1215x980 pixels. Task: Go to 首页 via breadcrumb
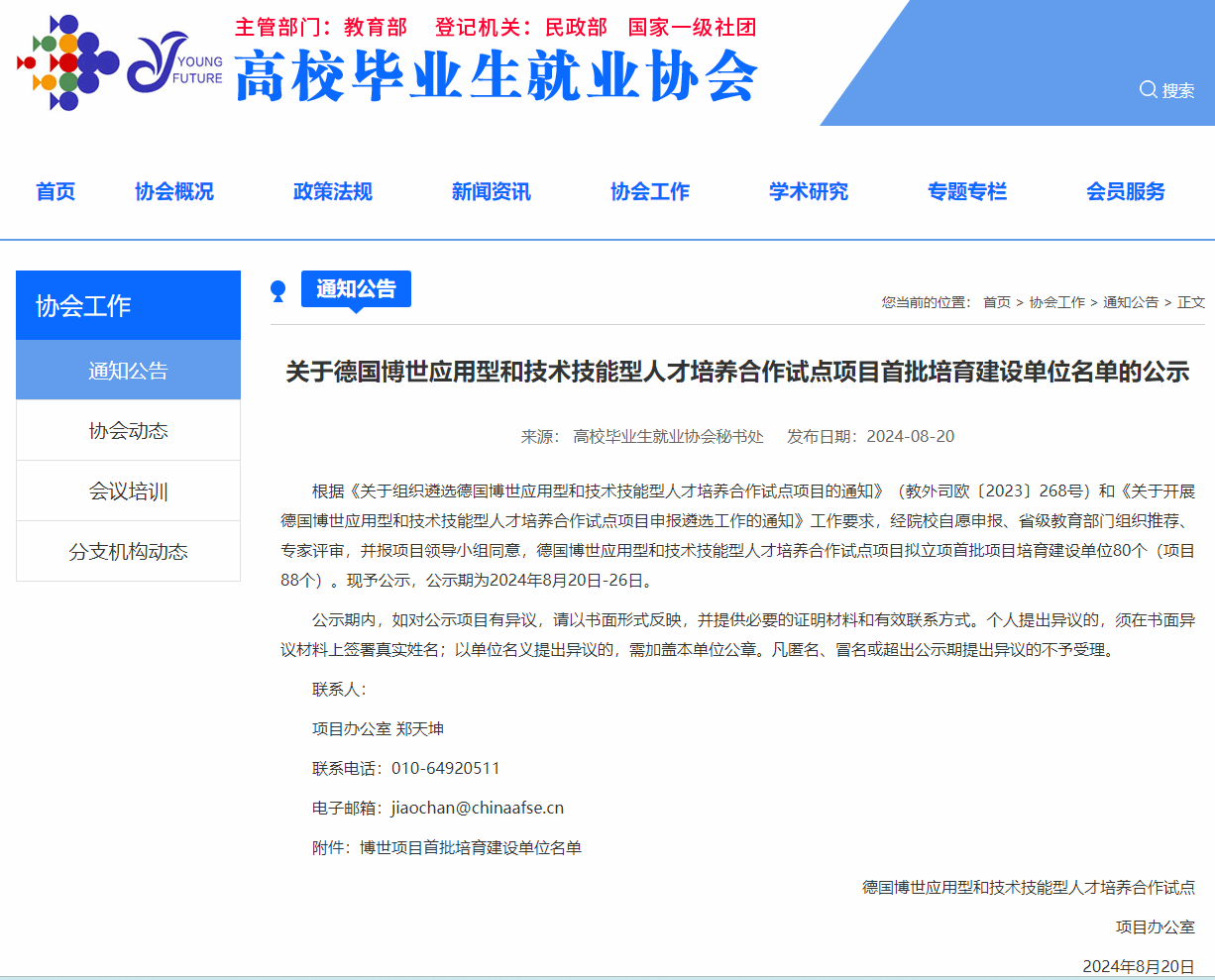(997, 302)
